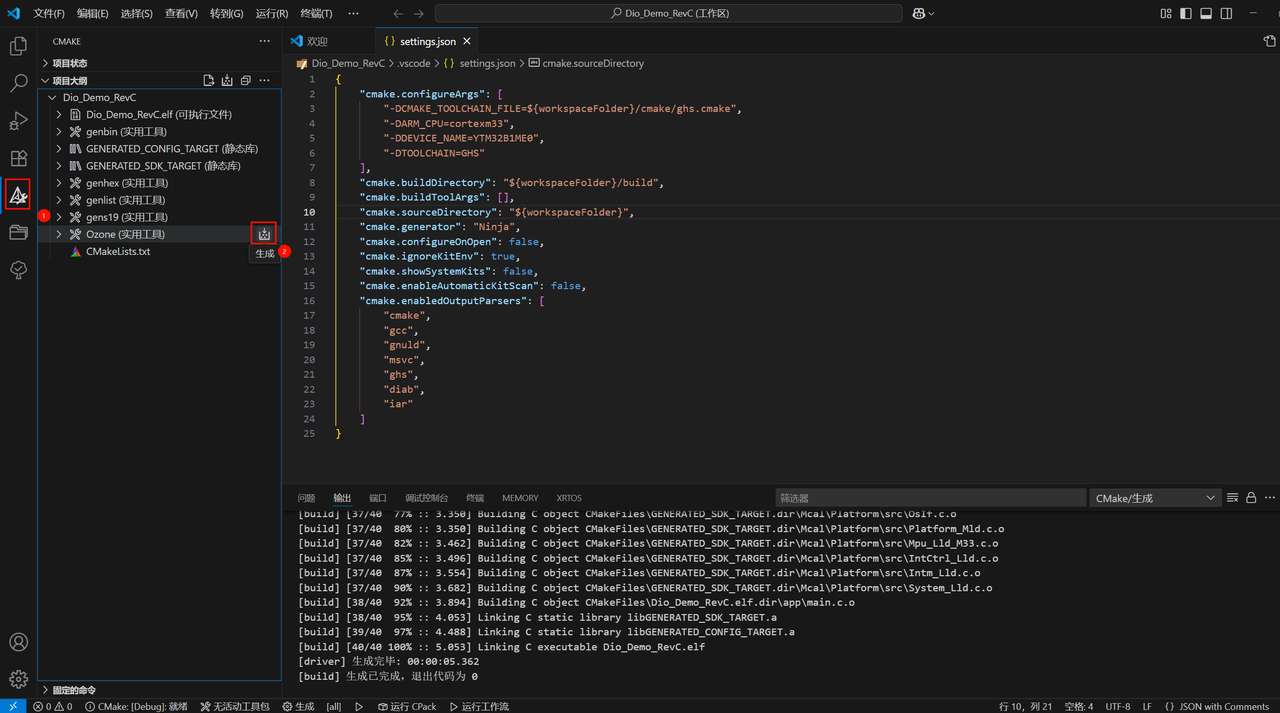Viewport: 1280px width, 713px height.
Task: Open the folder icon view in activity bar
Action: point(18,233)
